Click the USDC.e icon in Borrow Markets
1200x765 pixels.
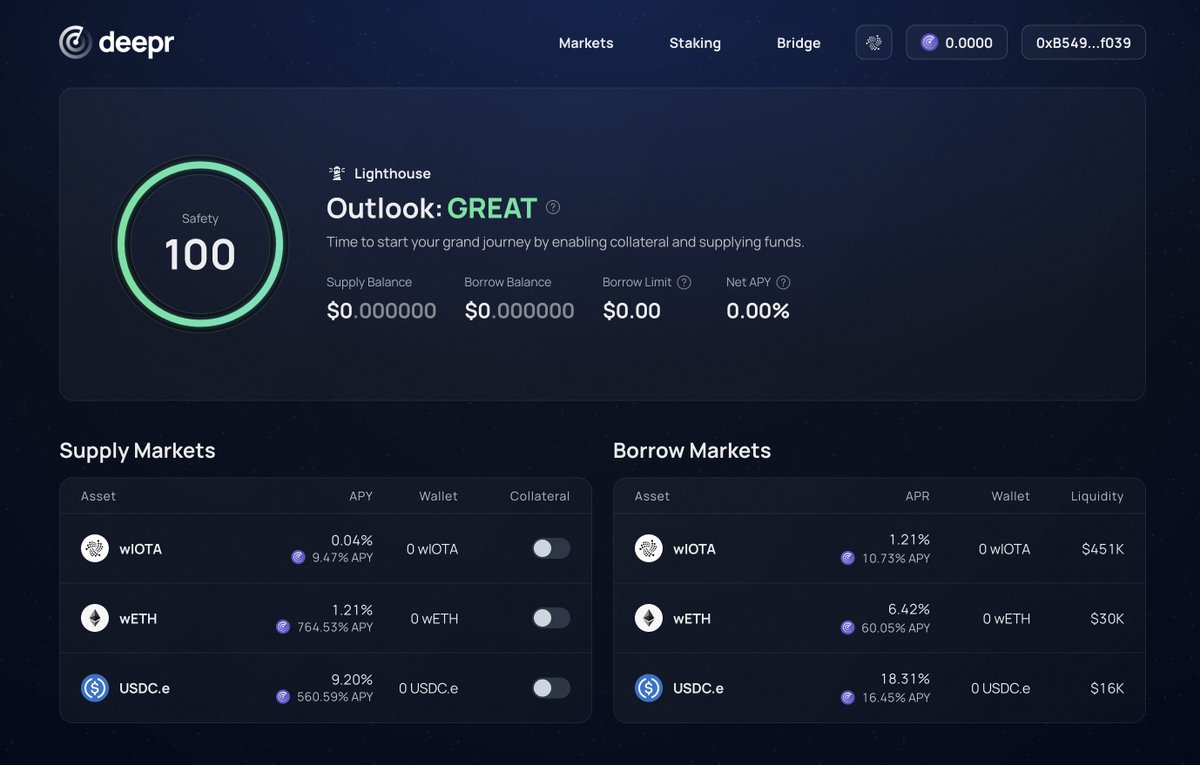(649, 688)
